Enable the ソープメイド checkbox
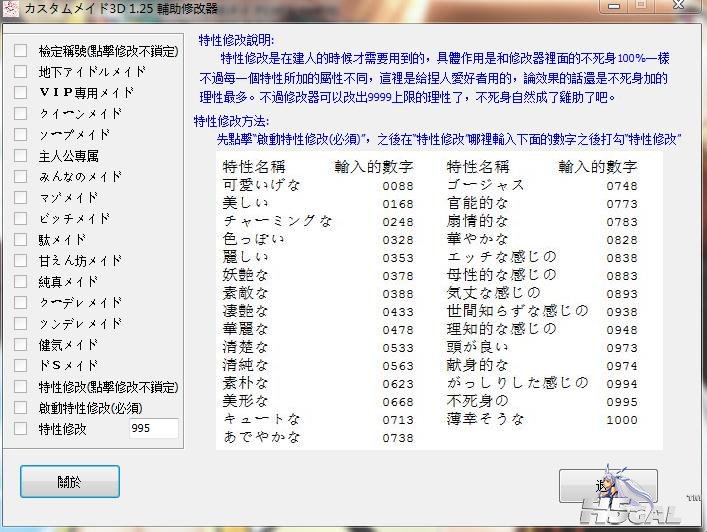The width and height of the screenshot is (707, 532). (x=20, y=134)
